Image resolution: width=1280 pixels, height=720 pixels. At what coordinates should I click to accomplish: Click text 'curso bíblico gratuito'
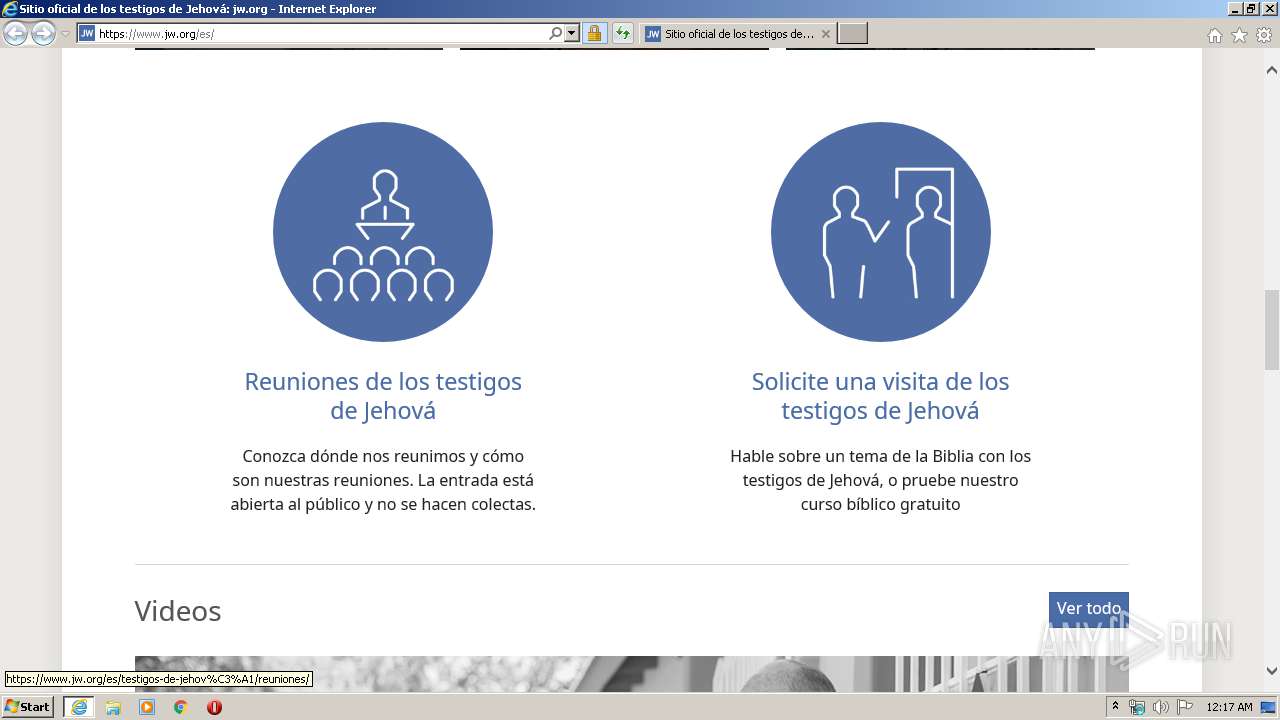click(x=880, y=504)
